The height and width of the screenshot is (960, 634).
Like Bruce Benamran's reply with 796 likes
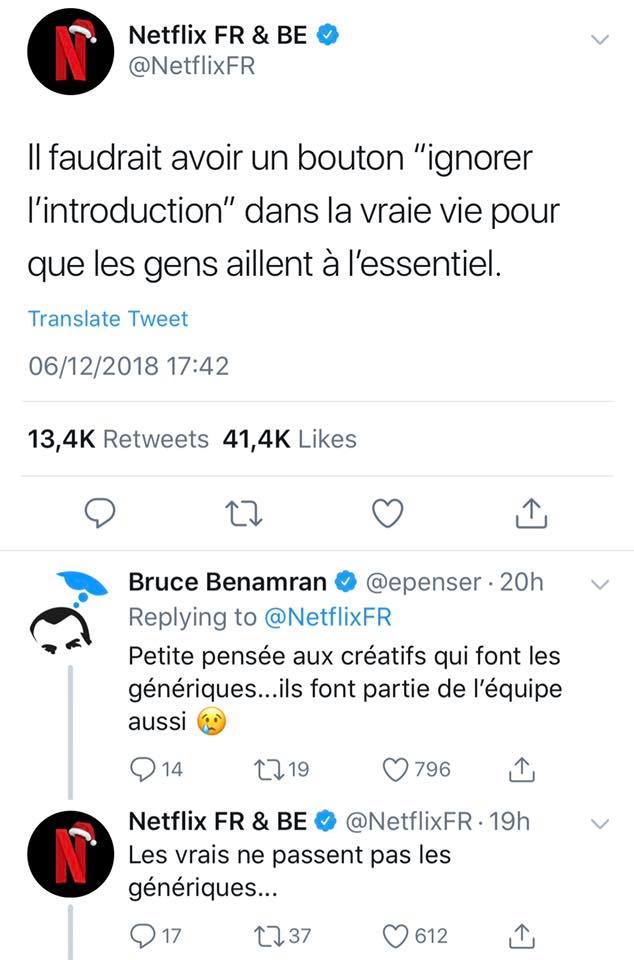coord(398,769)
